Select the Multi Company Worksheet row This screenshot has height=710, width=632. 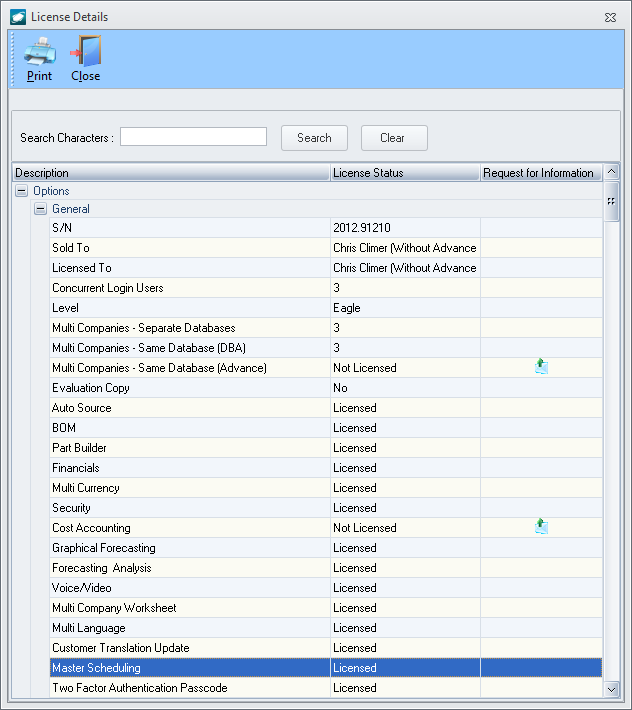point(326,608)
